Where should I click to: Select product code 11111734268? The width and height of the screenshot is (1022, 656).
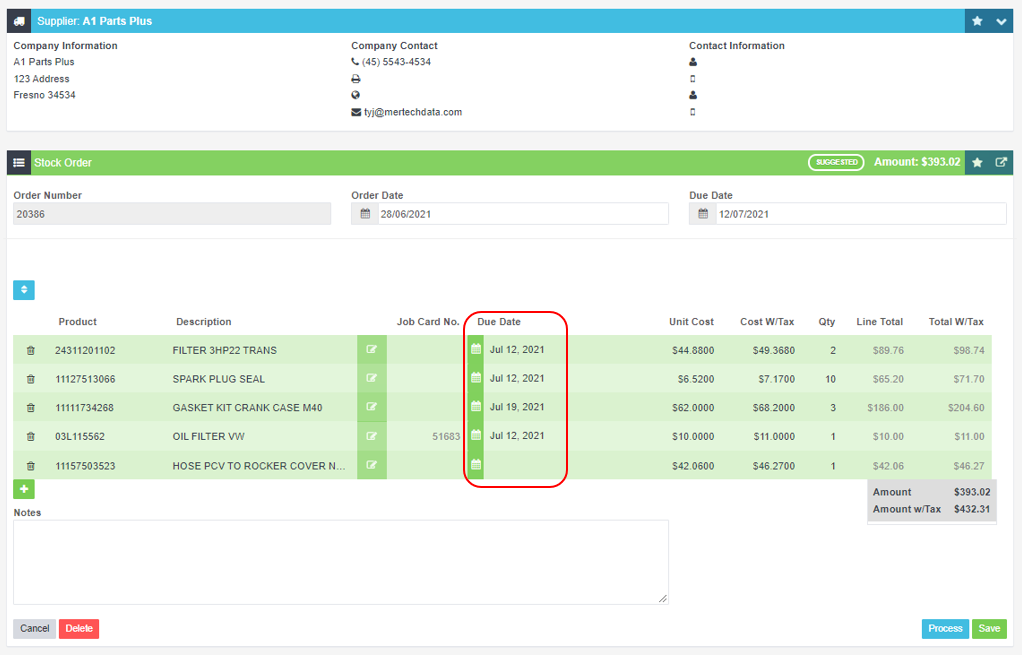click(x=84, y=408)
